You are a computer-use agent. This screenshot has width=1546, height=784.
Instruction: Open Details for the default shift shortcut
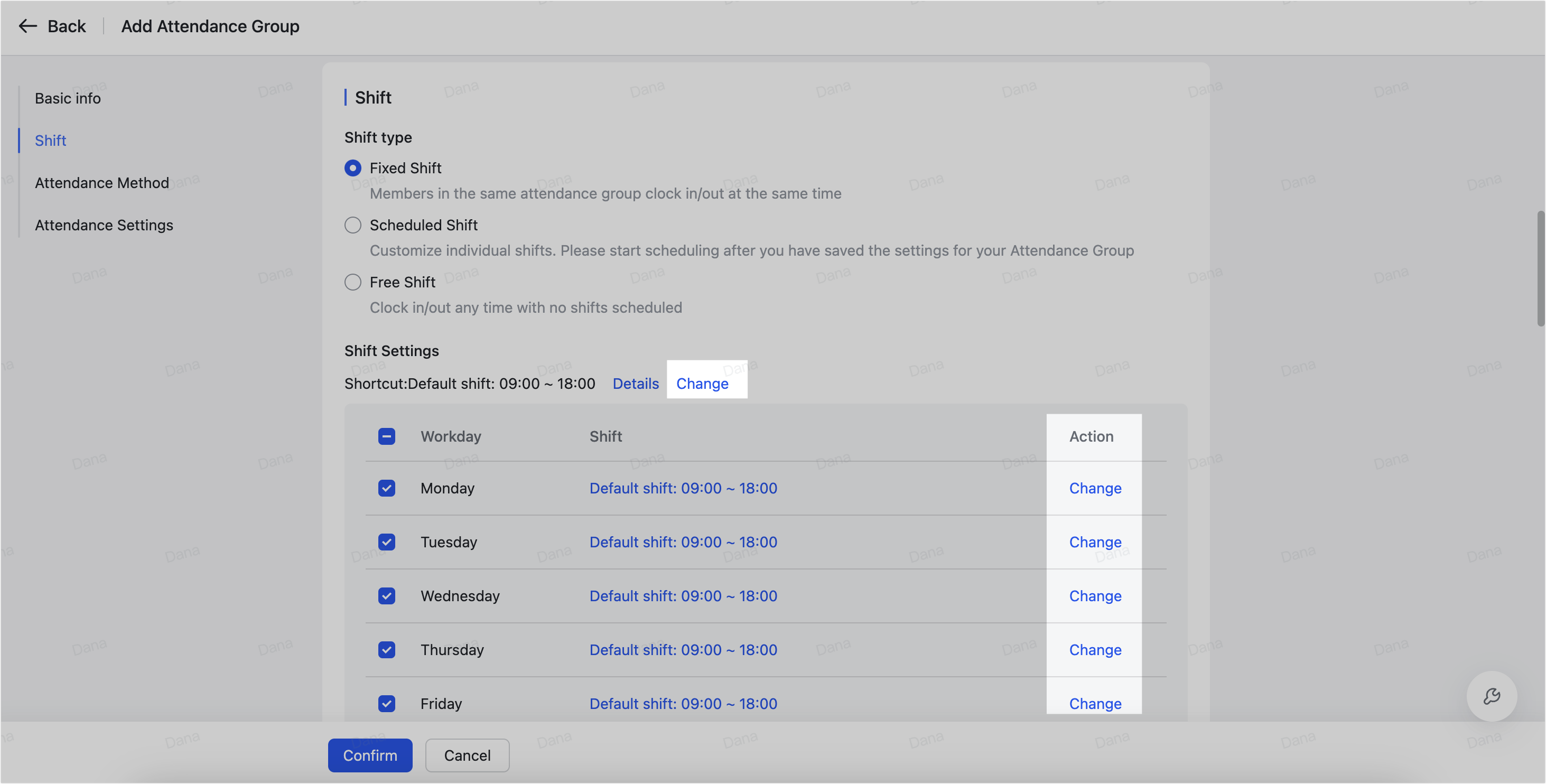636,383
